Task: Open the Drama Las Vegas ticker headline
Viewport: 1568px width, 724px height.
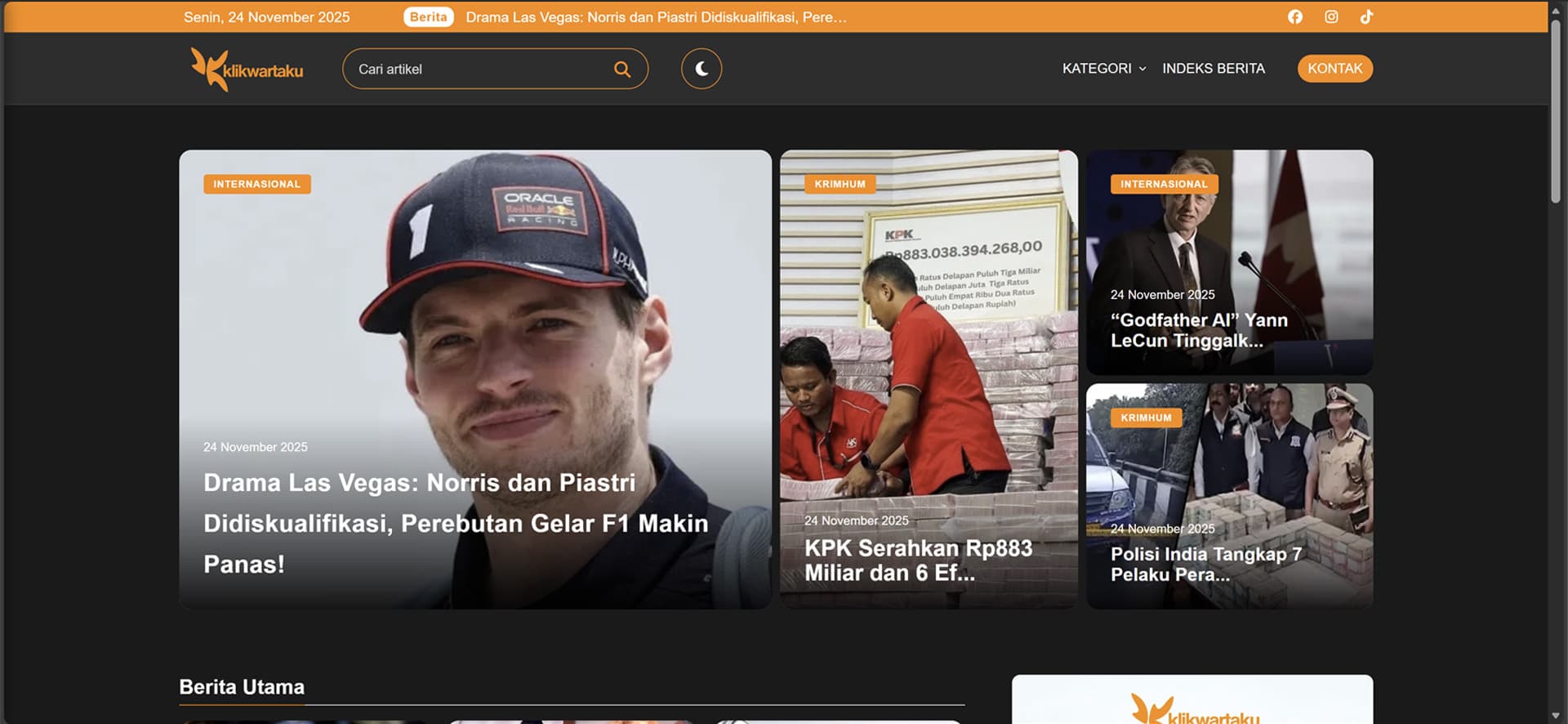Action: coord(656,17)
